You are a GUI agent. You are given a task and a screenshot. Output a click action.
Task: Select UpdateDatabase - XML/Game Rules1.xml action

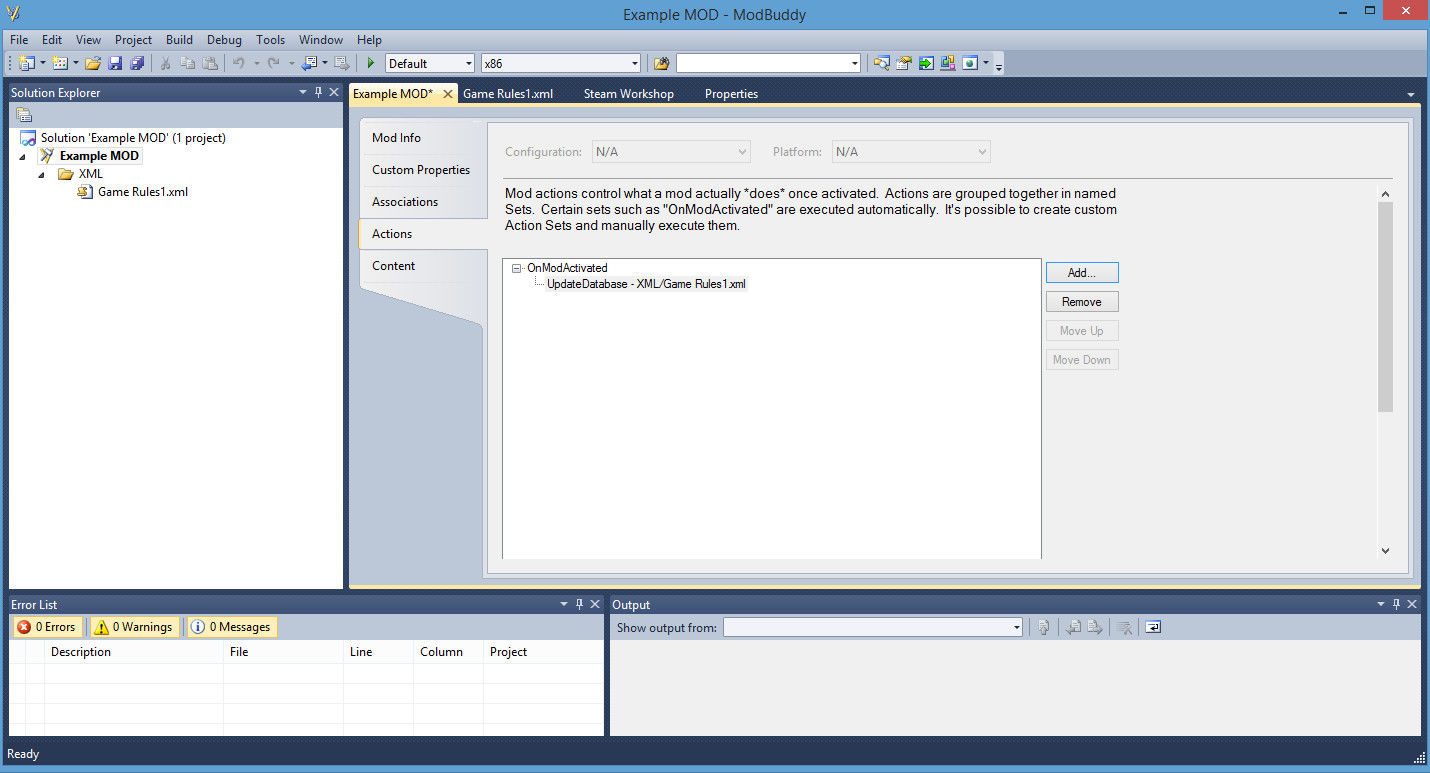click(646, 284)
